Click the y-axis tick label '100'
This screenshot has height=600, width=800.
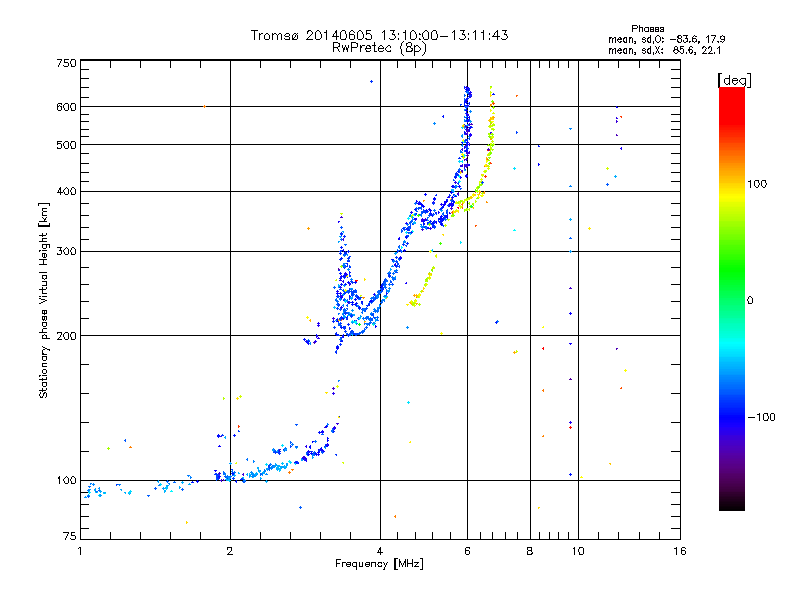pyautogui.click(x=66, y=481)
